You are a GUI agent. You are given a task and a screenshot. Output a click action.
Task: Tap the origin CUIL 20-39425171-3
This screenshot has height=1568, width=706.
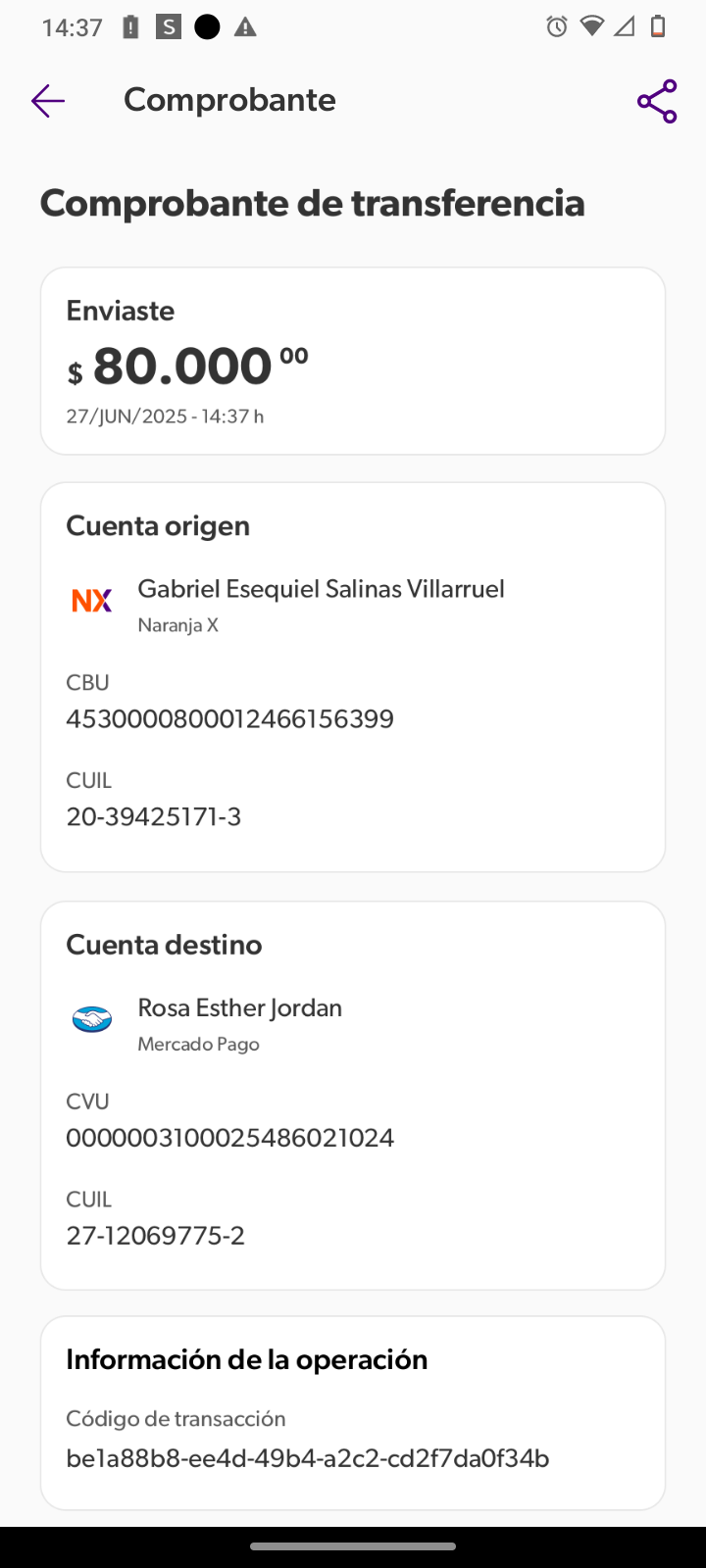coord(153,816)
